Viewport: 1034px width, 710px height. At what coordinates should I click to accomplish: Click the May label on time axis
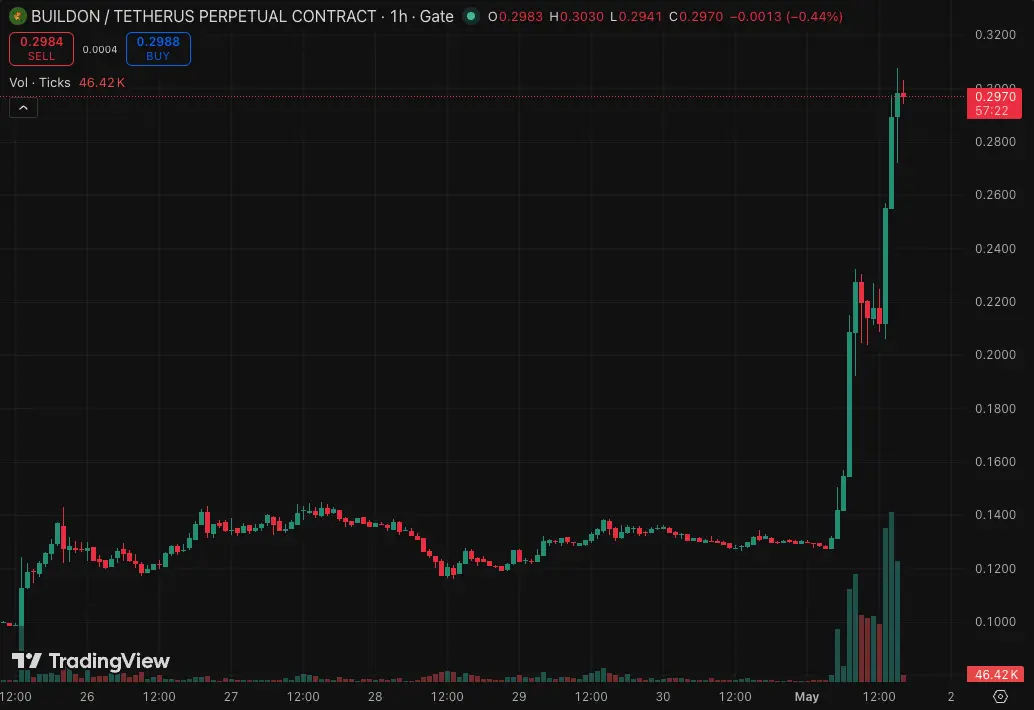tap(806, 697)
